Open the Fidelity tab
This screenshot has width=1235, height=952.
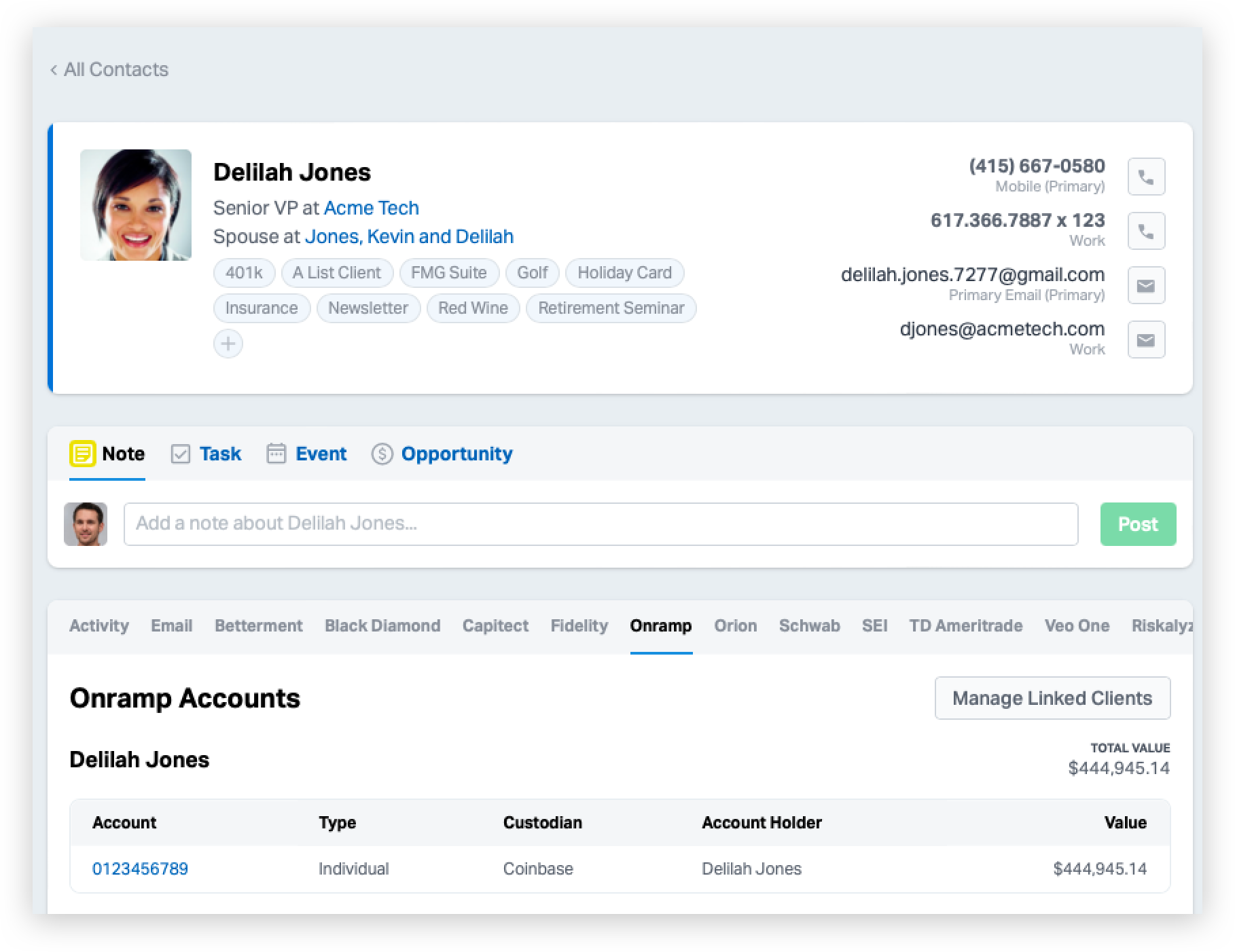point(579,625)
